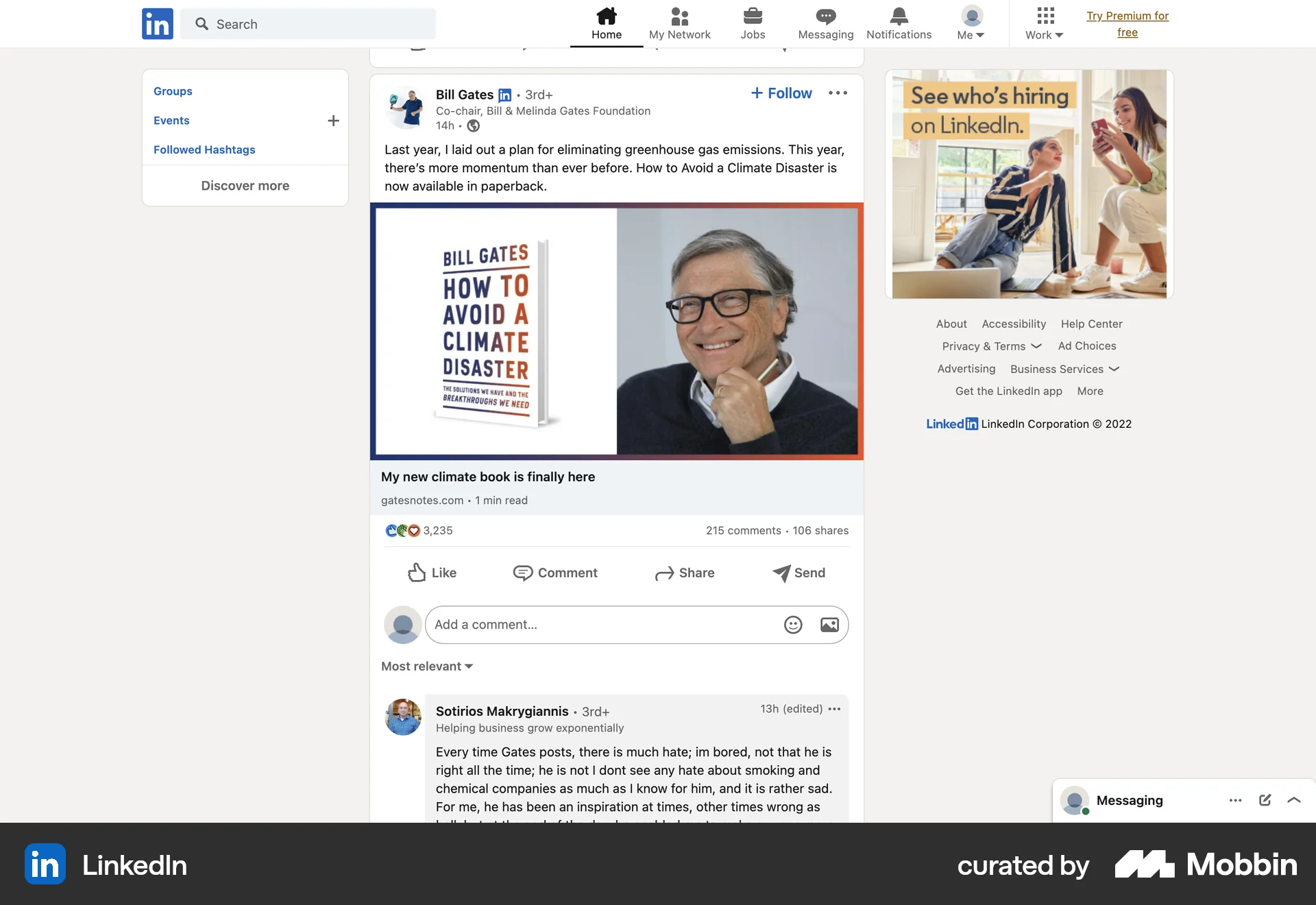Switch to the Home tab
Viewport: 1316px width, 905px height.
click(606, 23)
